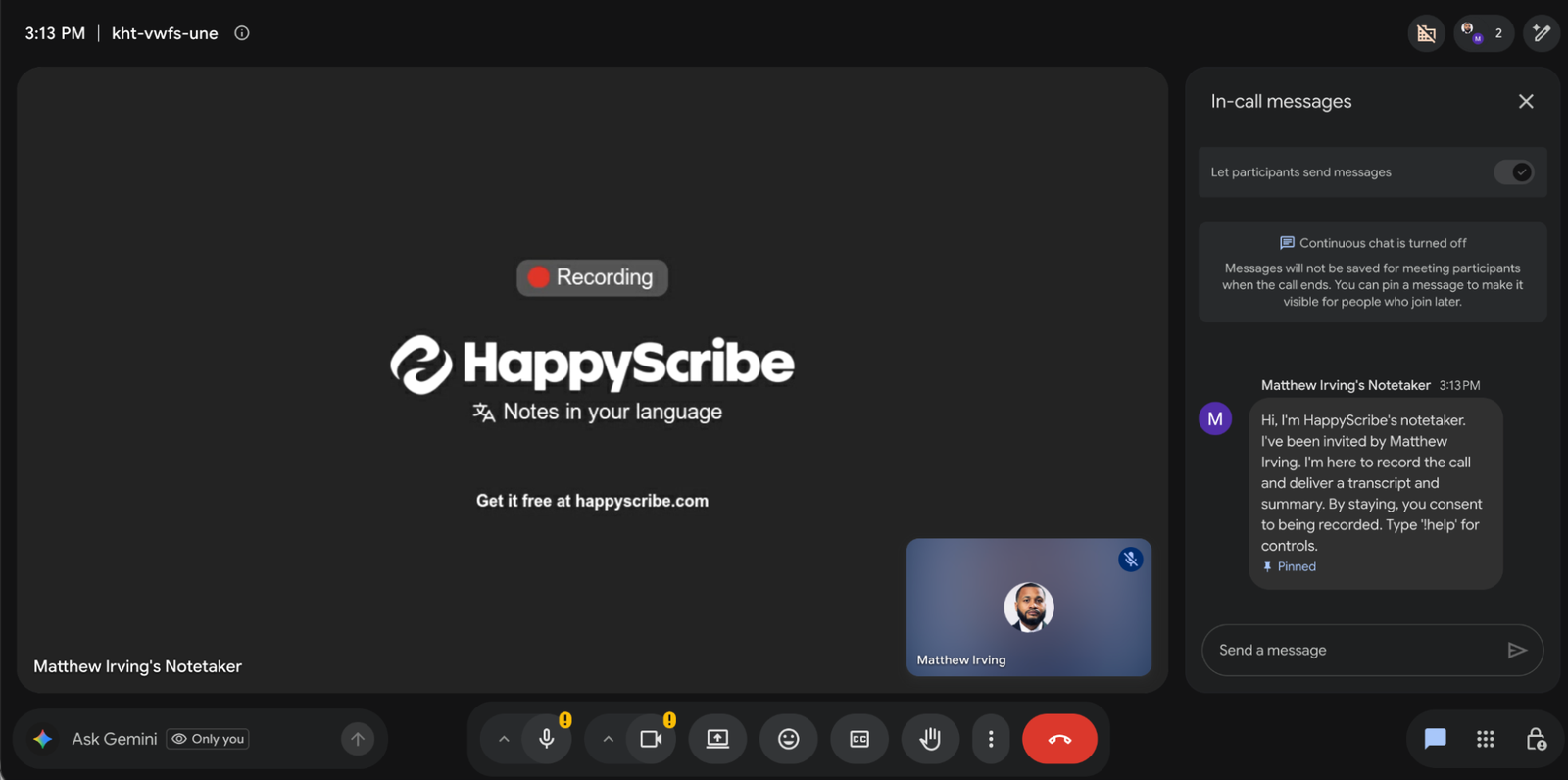This screenshot has height=780, width=1568.
Task: Click the Gemini sparkle icon
Action: pos(43,739)
